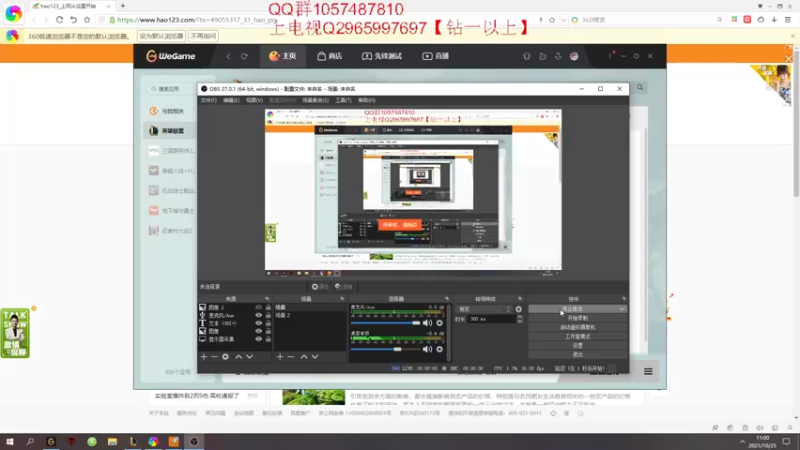Click 开始录制 start recording button
Viewport: 800px width, 450px height.
pyautogui.click(x=578, y=318)
